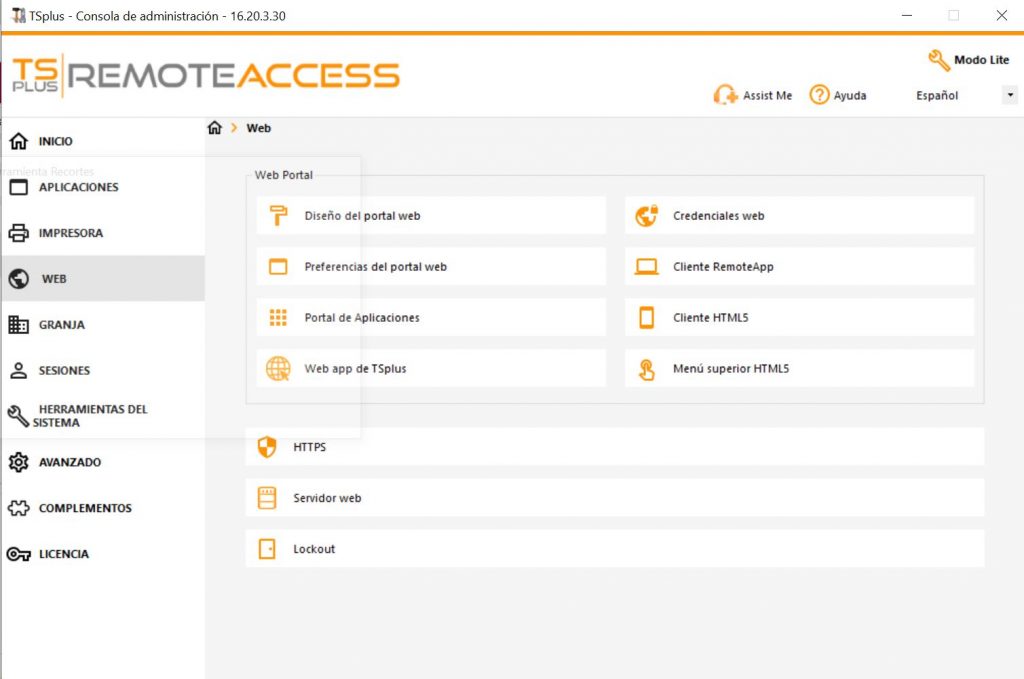Open the Servidor web settings row
This screenshot has height=679, width=1024.
point(614,498)
